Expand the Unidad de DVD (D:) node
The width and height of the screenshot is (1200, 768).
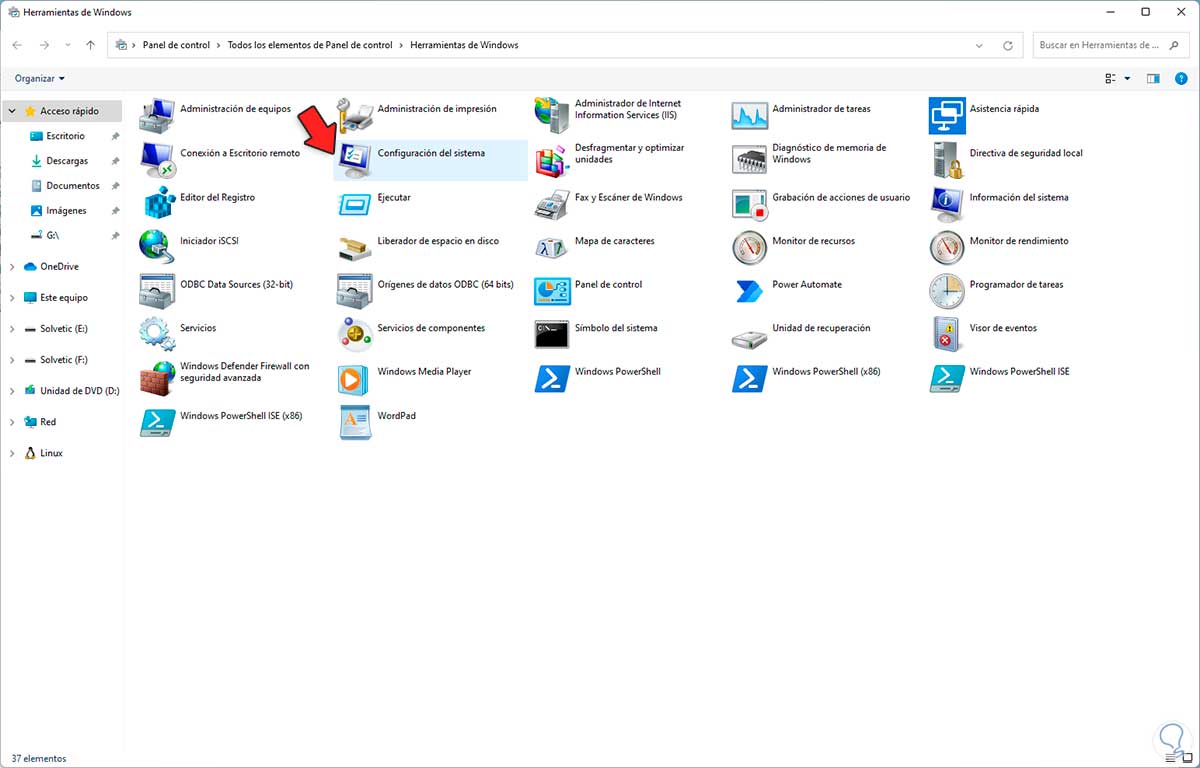point(12,391)
